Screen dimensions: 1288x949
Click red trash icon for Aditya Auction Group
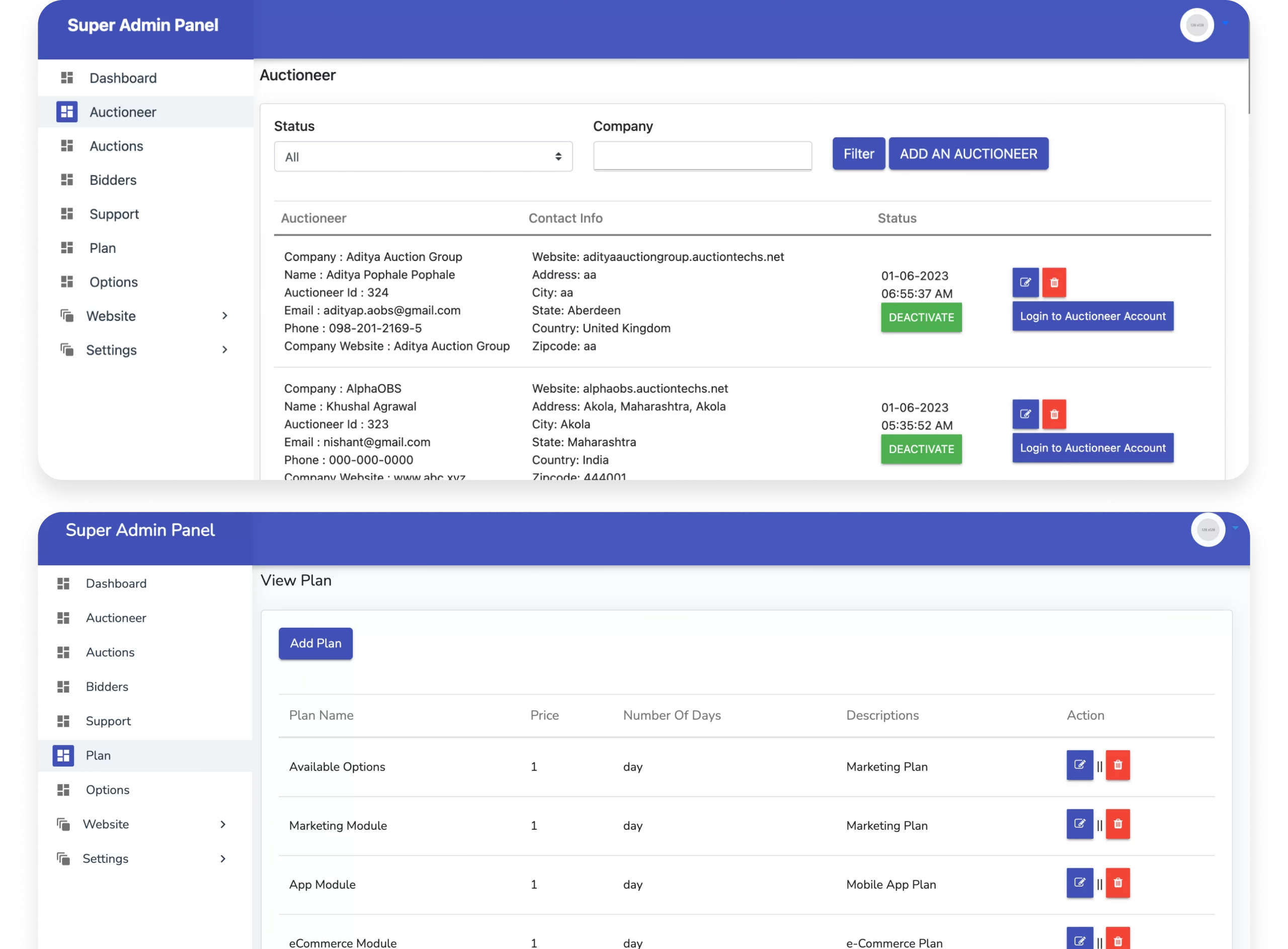pos(1054,282)
